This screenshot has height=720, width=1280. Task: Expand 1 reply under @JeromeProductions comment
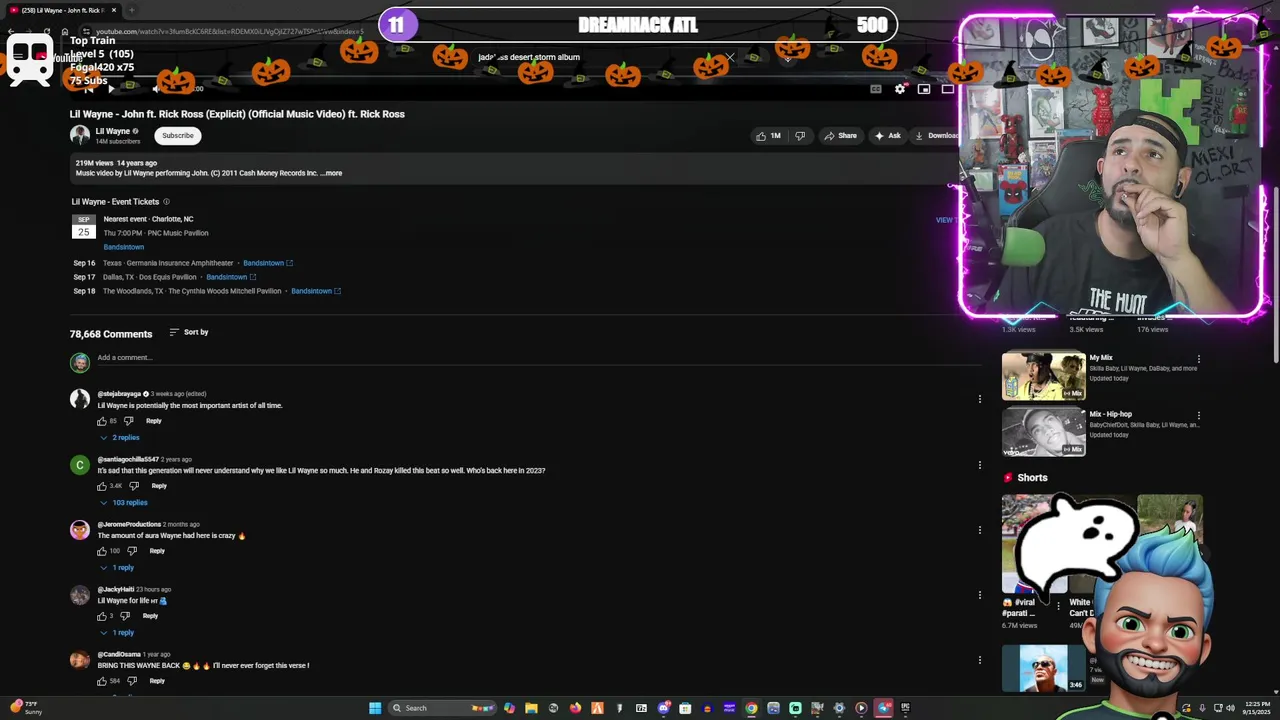[x=117, y=568]
